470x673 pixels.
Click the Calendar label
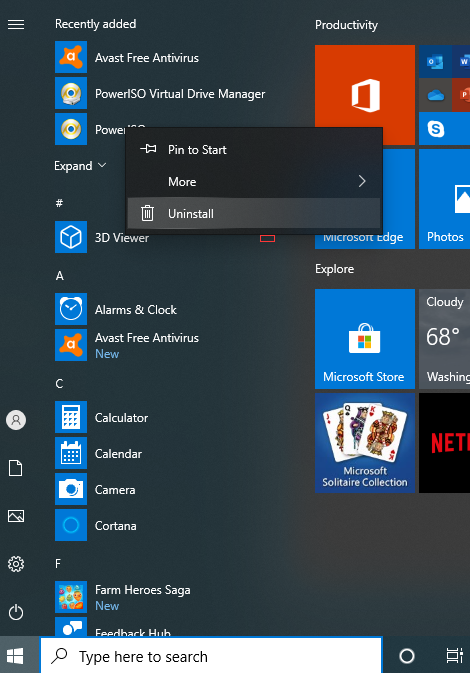[x=118, y=454]
